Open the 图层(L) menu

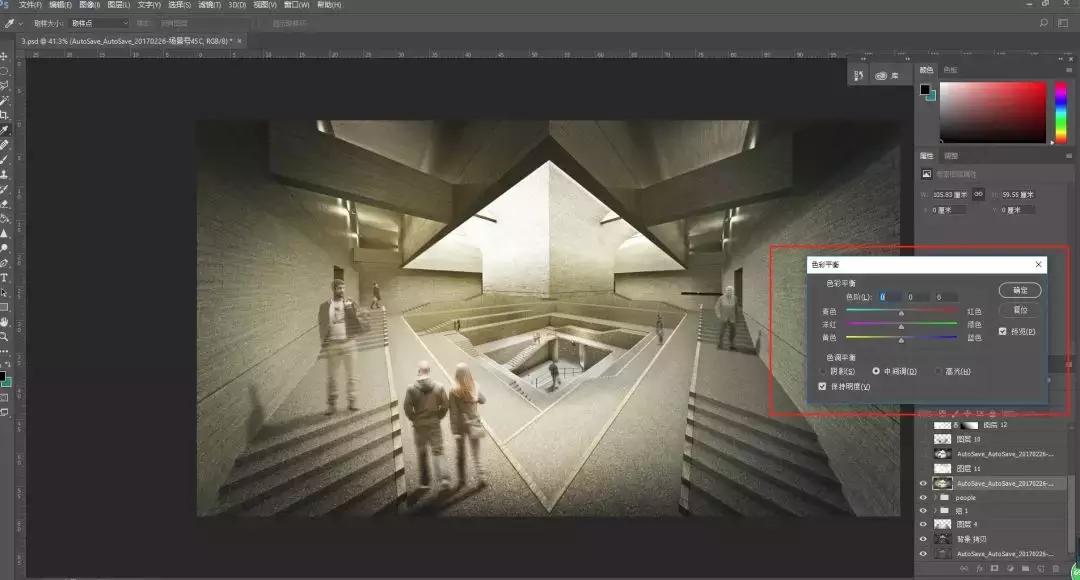click(x=118, y=5)
